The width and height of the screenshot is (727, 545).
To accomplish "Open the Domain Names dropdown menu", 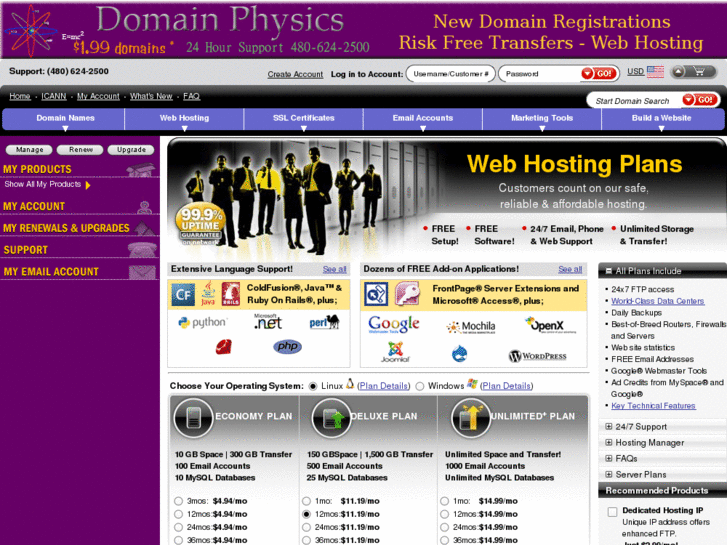I will point(65,120).
